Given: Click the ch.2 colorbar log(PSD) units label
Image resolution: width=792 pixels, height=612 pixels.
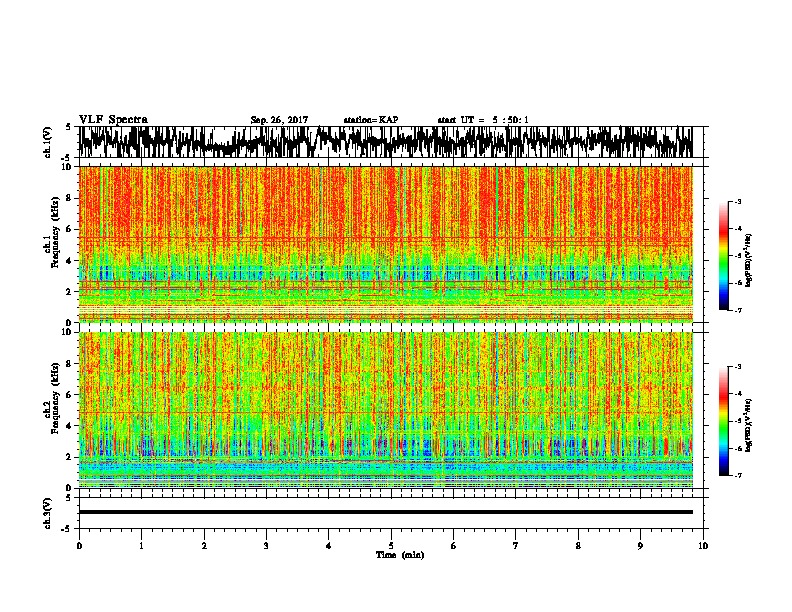Looking at the screenshot, I should 750,425.
